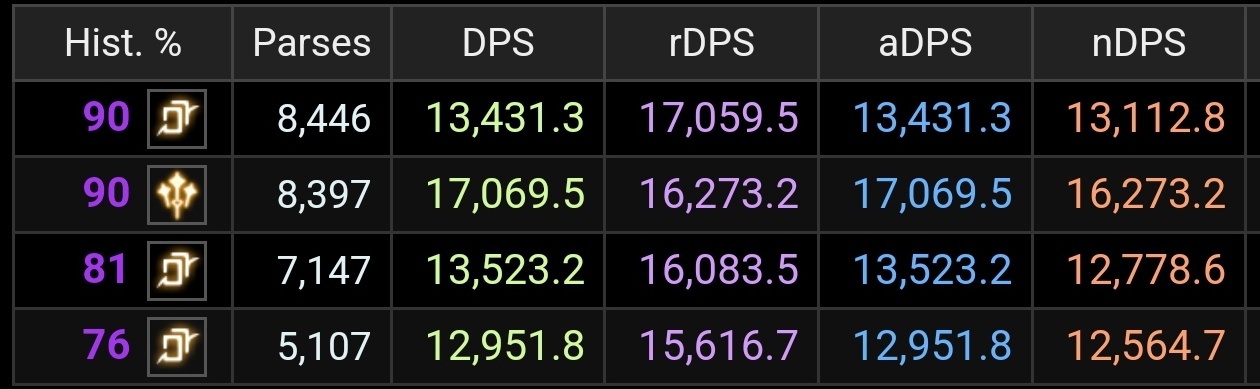Click the job icon in the 76 percentile row
Image resolution: width=1260 pixels, height=389 pixels.
(x=177, y=346)
